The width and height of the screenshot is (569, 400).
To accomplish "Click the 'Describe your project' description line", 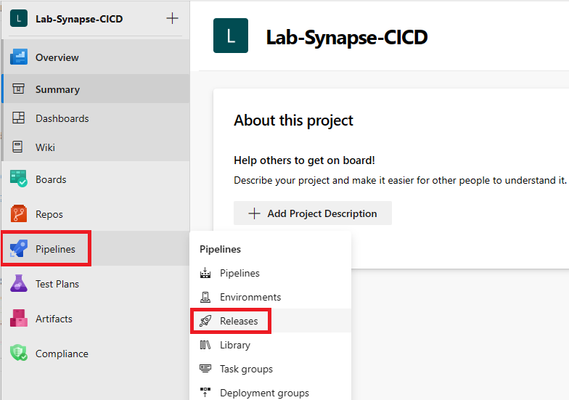I will 400,180.
